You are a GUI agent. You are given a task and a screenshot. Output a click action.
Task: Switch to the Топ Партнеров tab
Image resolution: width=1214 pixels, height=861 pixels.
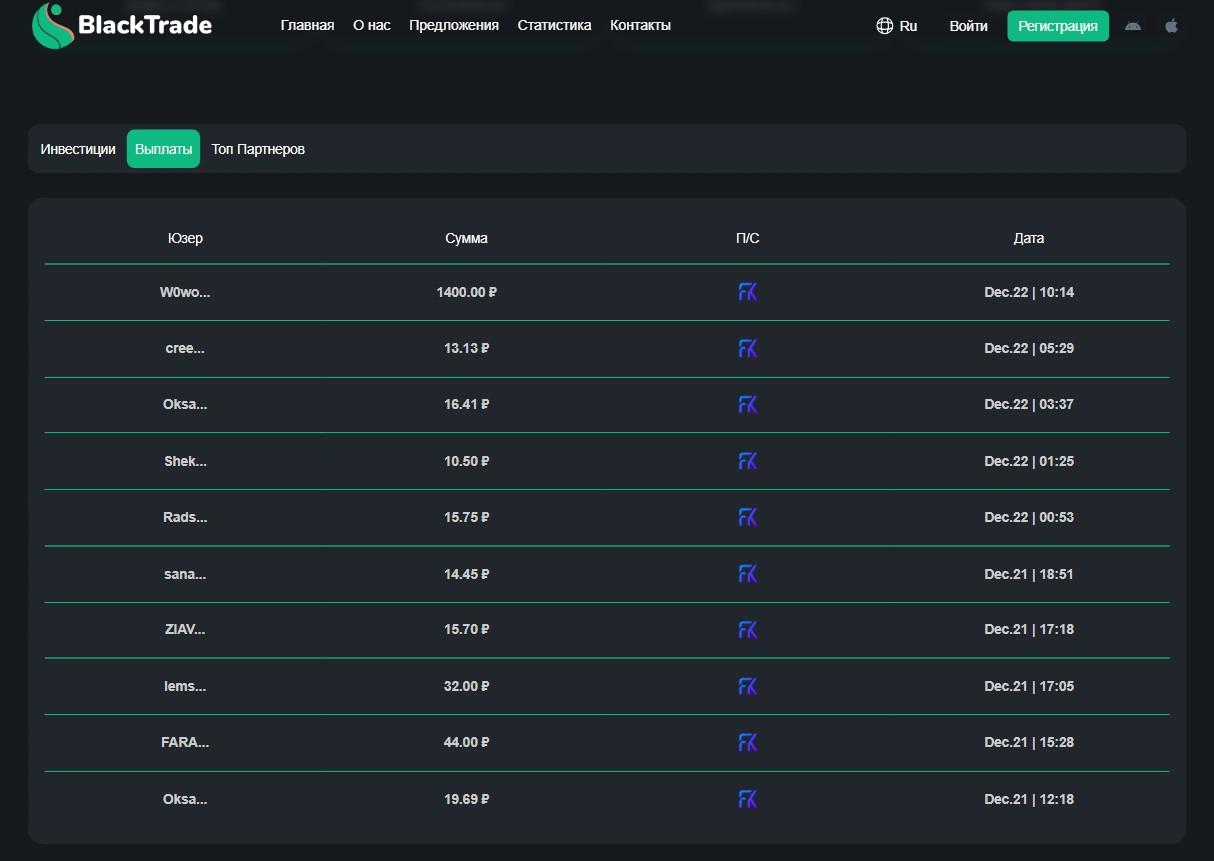(x=258, y=149)
